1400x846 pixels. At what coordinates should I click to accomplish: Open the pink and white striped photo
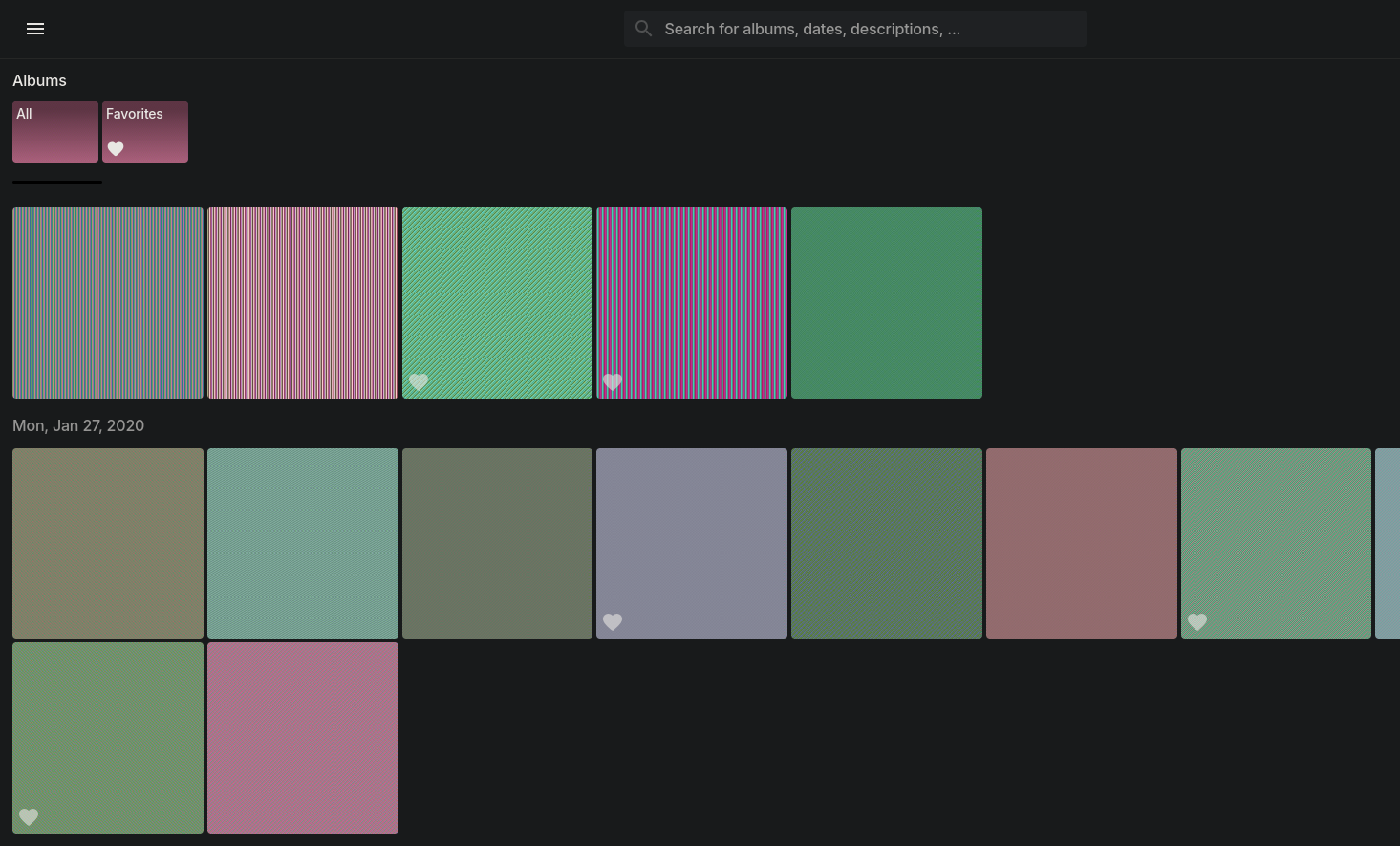point(303,303)
